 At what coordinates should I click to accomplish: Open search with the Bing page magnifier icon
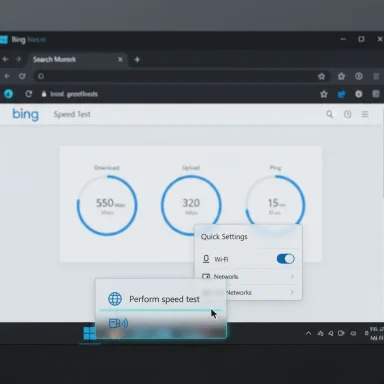330,114
